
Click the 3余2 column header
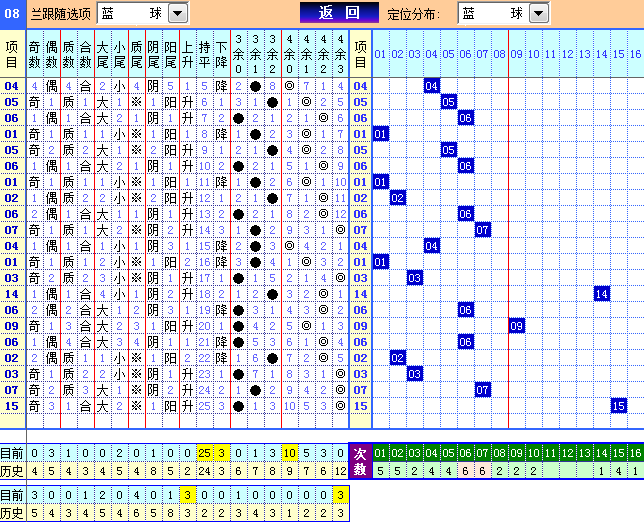pos(273,54)
